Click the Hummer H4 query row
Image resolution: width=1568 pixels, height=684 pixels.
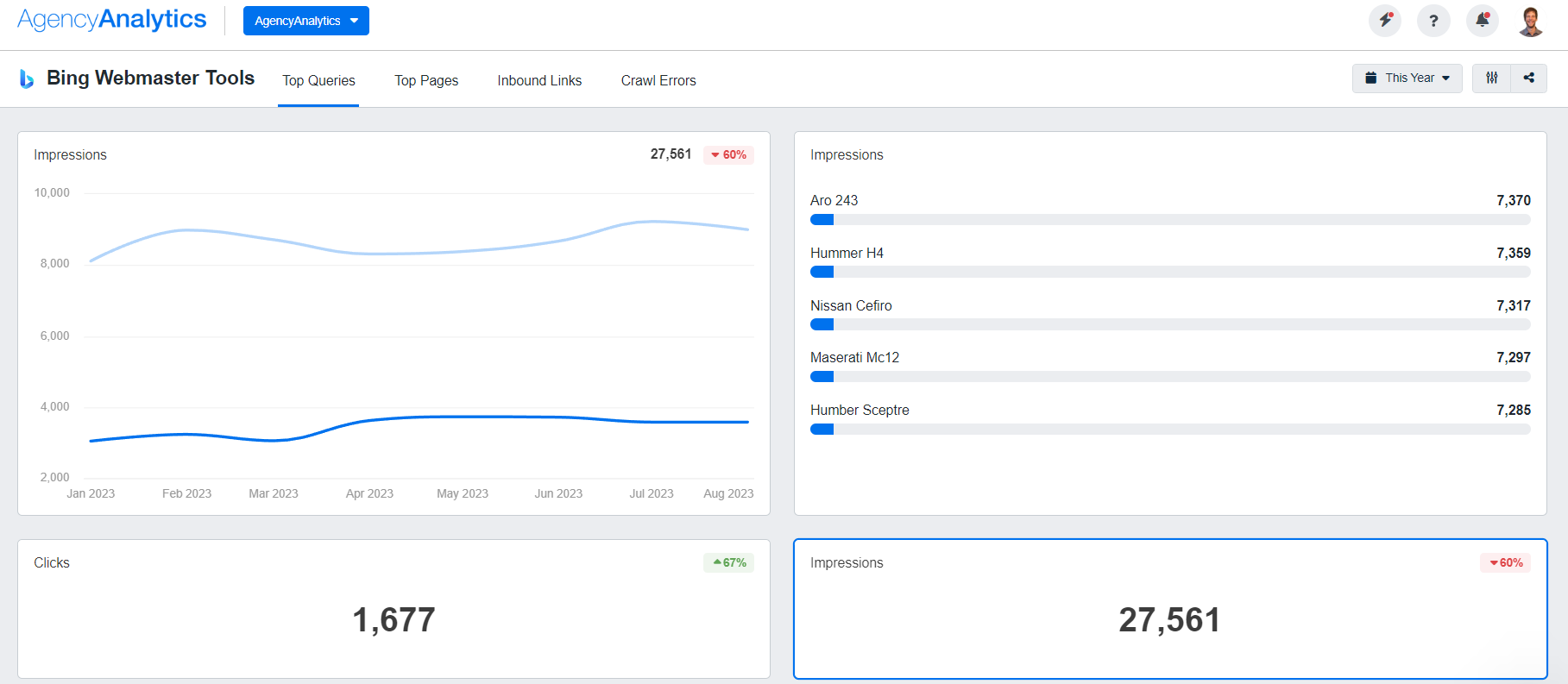[x=1169, y=254]
